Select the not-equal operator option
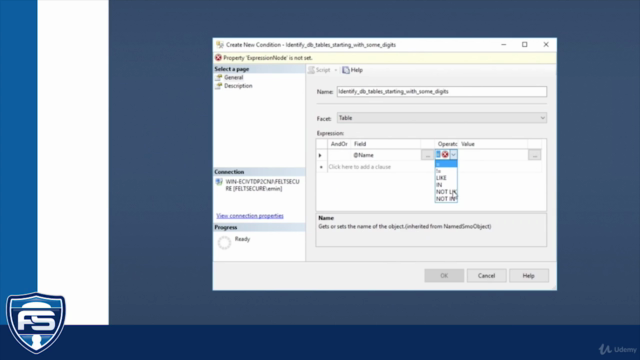This screenshot has width=640, height=360. click(x=446, y=171)
